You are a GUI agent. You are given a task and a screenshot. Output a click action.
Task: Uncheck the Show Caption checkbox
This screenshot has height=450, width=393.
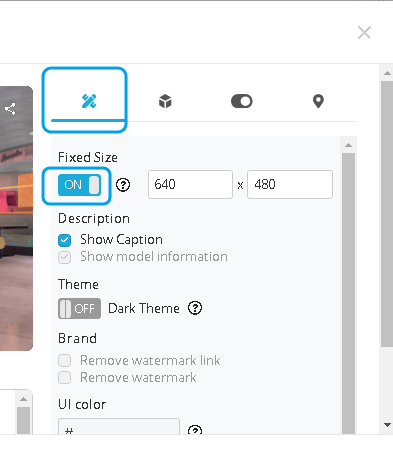click(64, 240)
